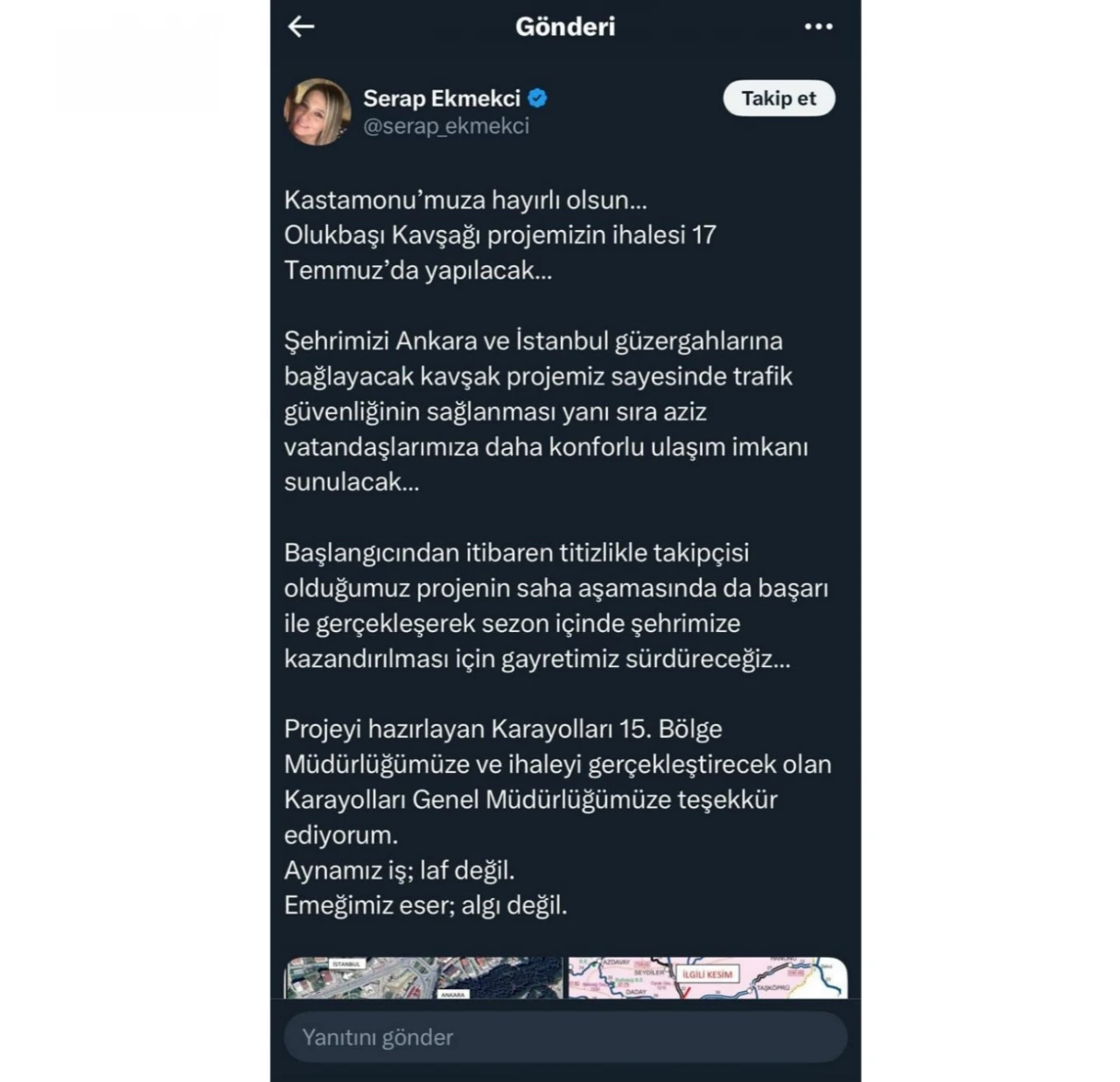Select the Kastamonu'muza hayırlı olsun line
Viewport: 1120px width, 1082px height.
[465, 200]
